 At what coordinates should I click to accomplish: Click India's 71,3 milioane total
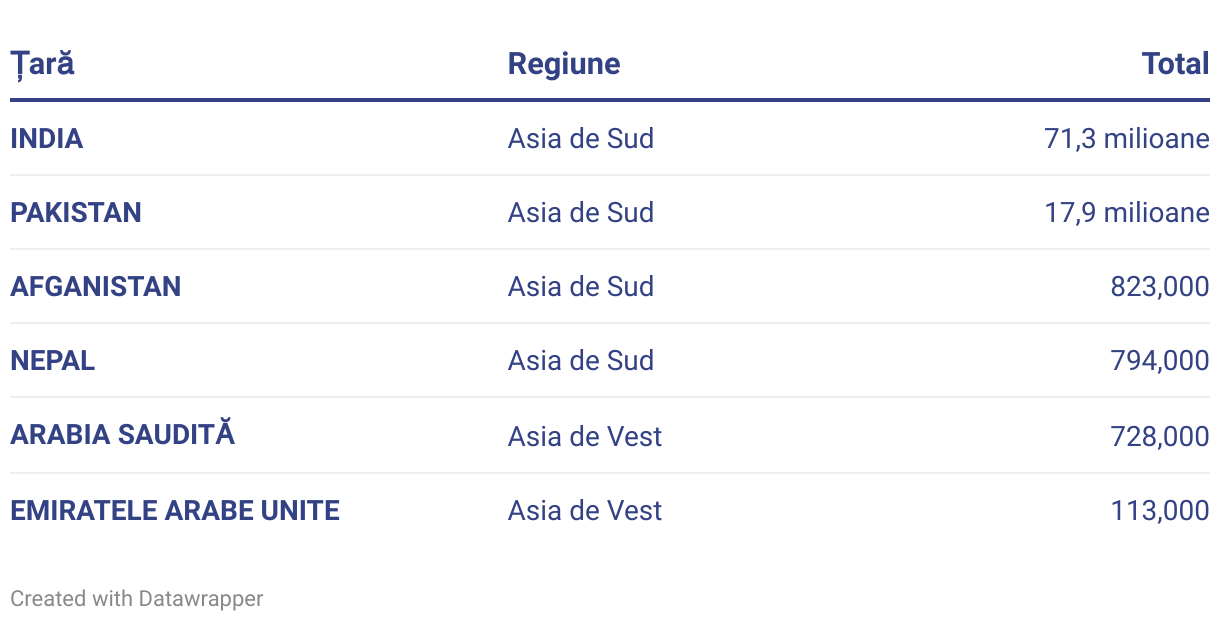[x=1126, y=138]
